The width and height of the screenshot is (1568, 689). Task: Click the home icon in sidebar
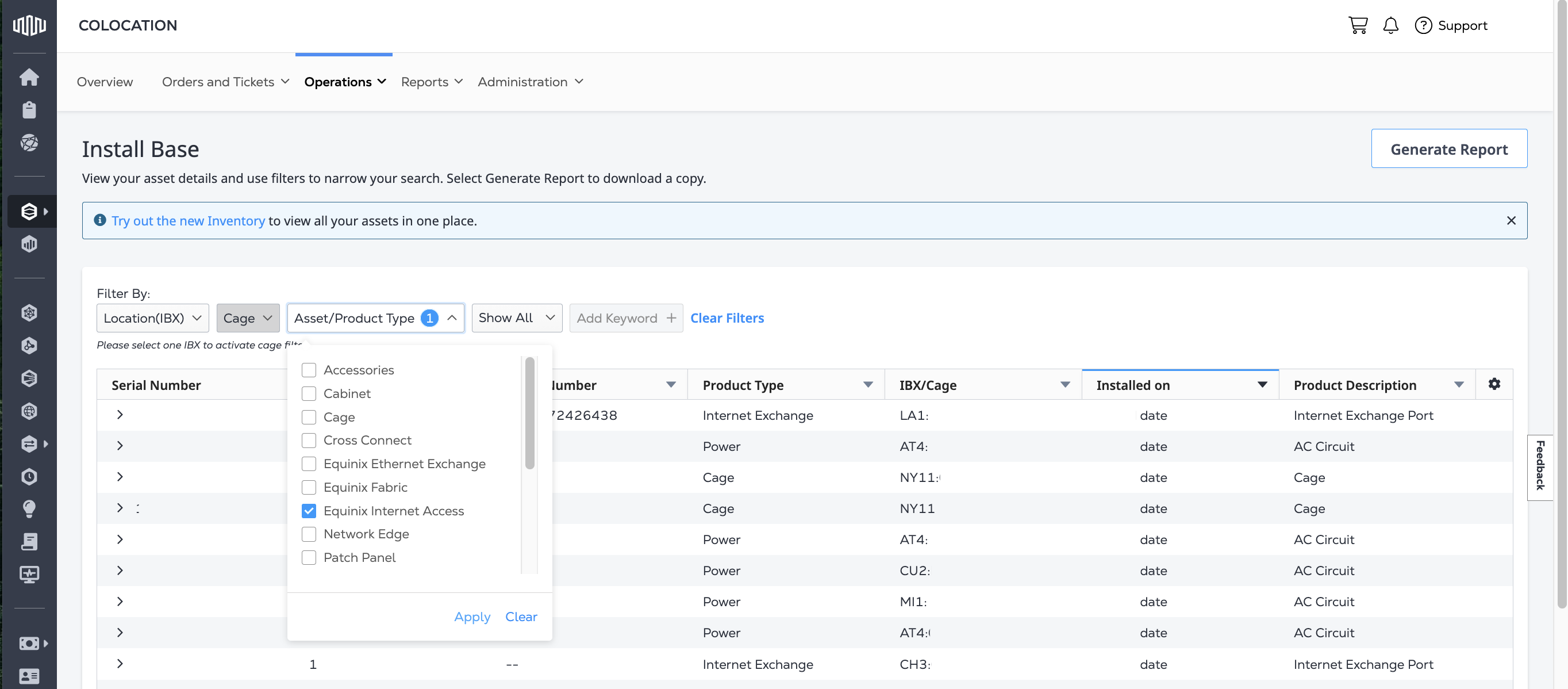(x=29, y=76)
